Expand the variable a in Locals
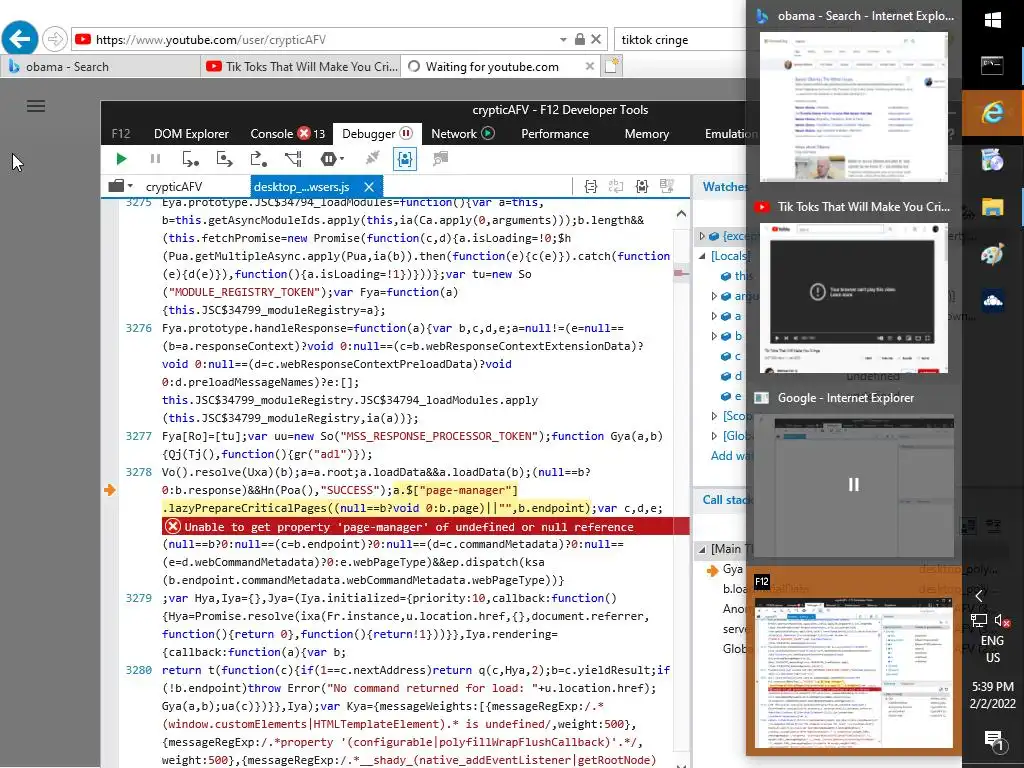Viewport: 1024px width, 768px height. (x=714, y=316)
